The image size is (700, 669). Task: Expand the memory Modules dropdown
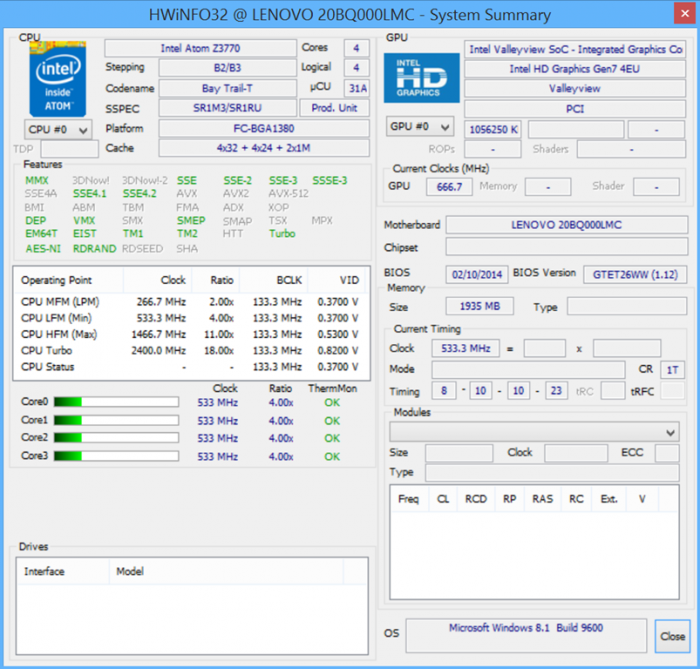pyautogui.click(x=535, y=432)
